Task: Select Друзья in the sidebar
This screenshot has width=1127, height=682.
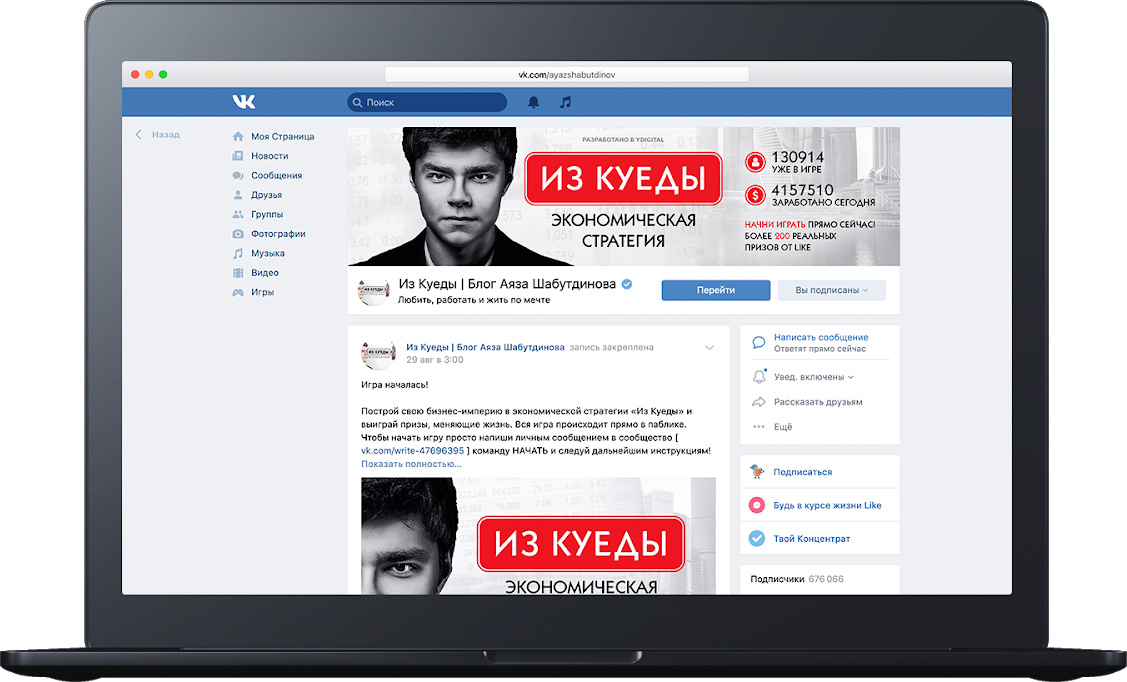Action: coord(267,195)
